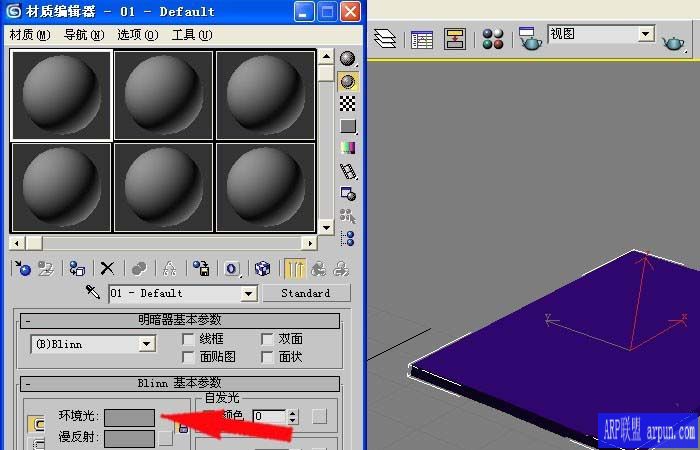The height and width of the screenshot is (450, 700).
Task: Open Schematic View icon in main toolbar
Action: coord(455,39)
